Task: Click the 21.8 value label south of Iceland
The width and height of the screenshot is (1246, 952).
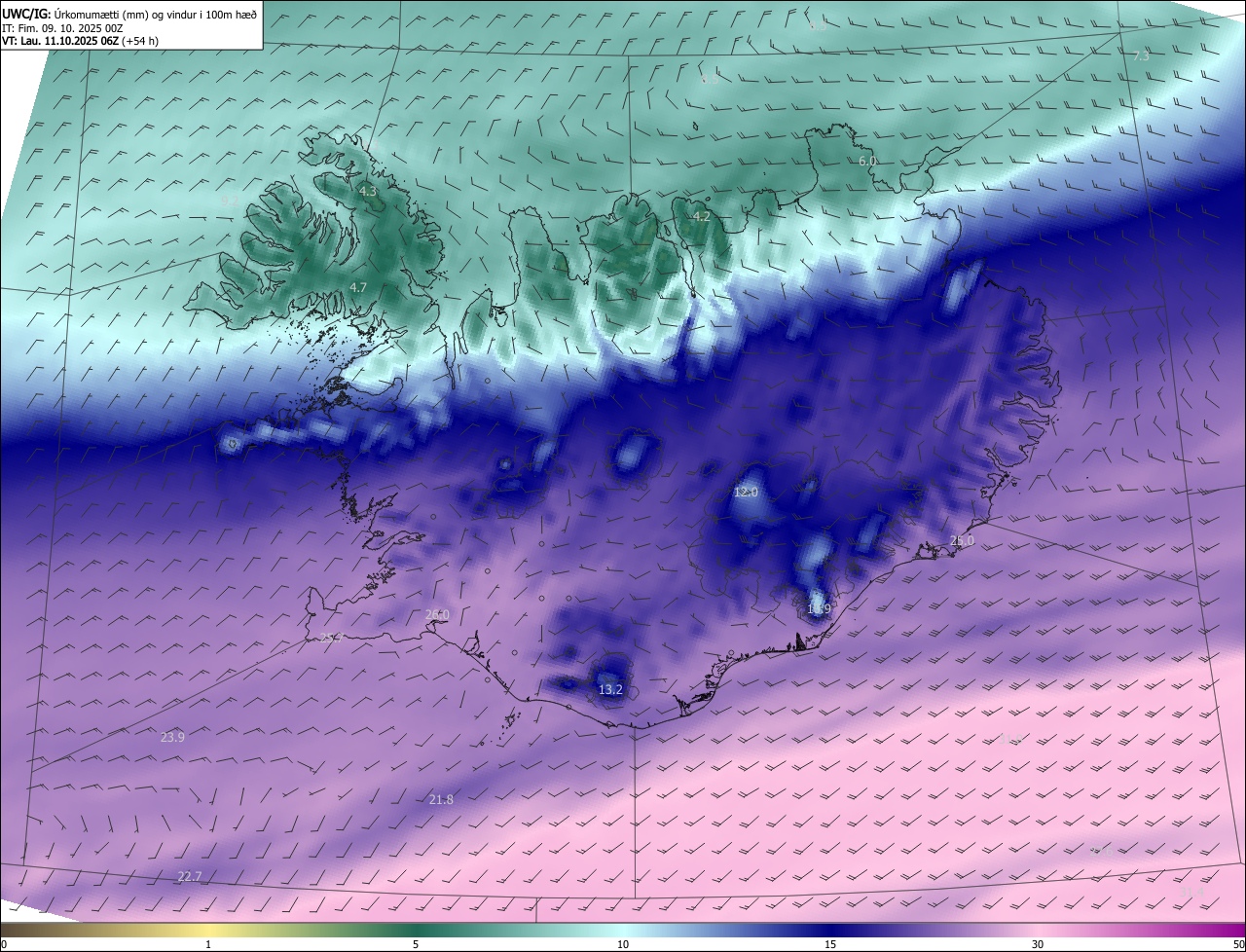Action: (441, 799)
